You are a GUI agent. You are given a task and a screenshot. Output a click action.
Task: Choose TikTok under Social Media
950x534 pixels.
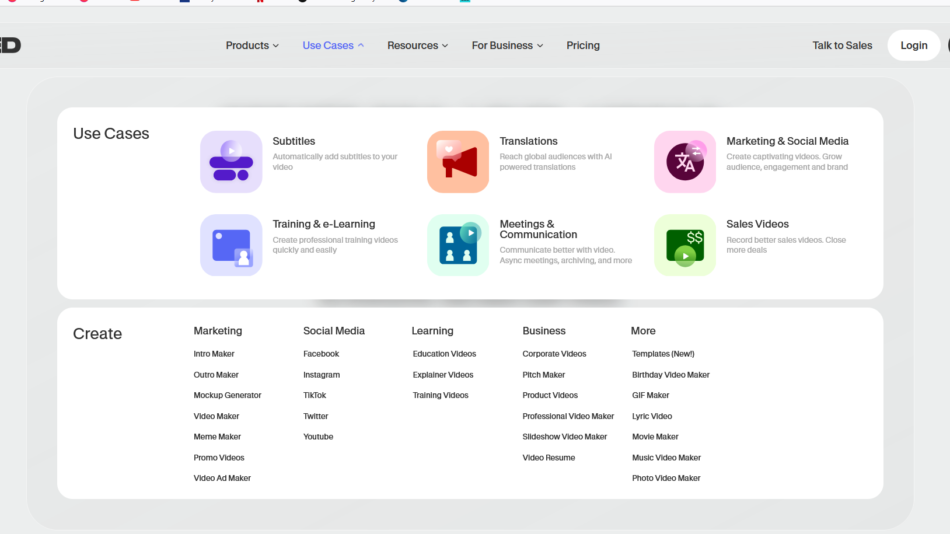click(315, 395)
